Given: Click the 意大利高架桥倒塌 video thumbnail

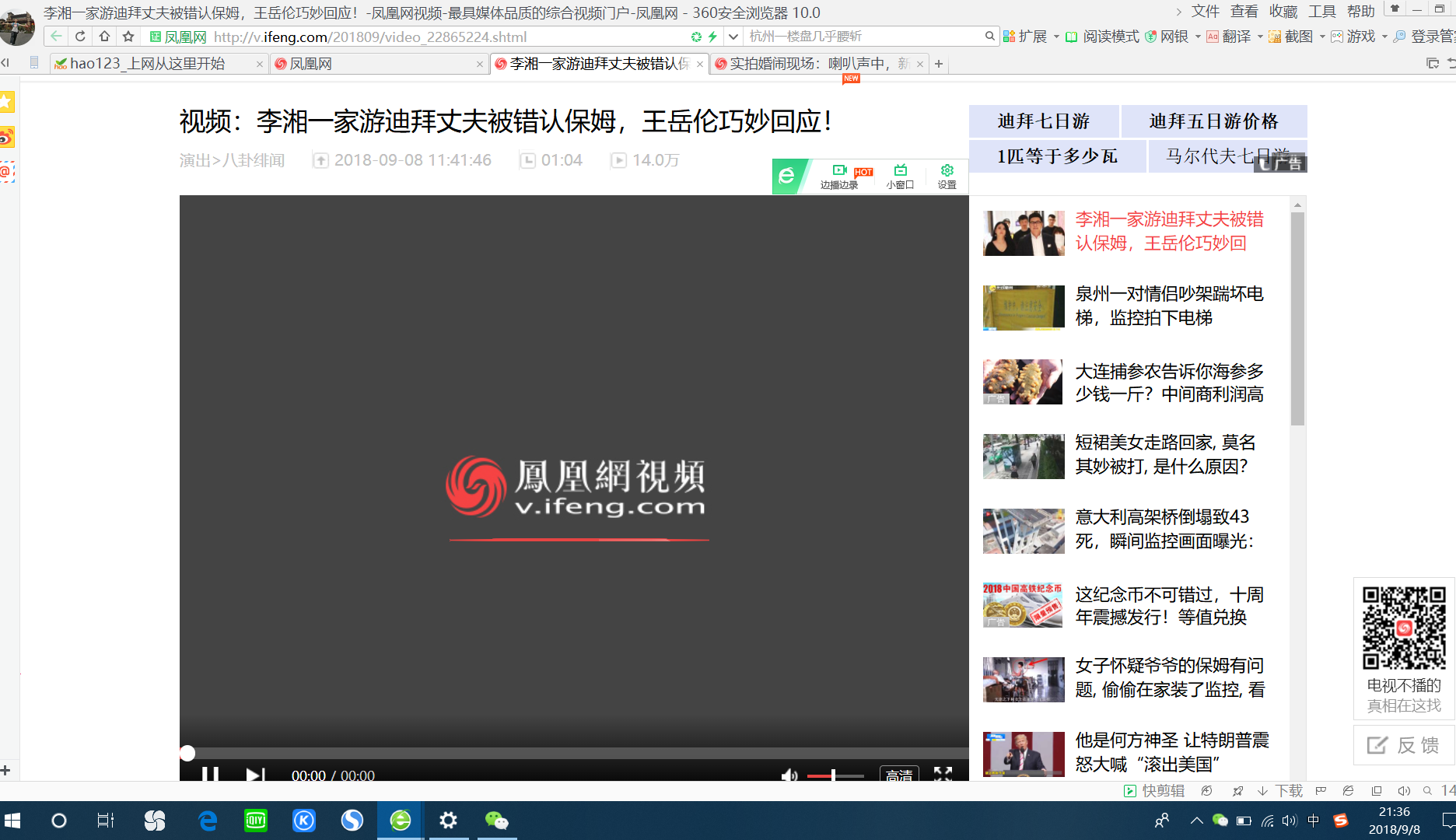Looking at the screenshot, I should click(x=1024, y=531).
